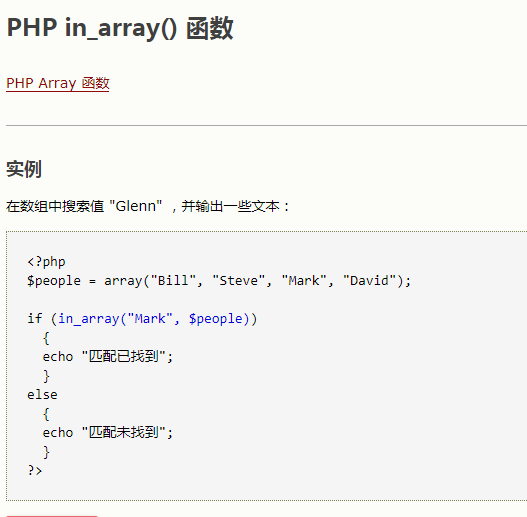The image size is (527, 517).
Task: Click the horizontal divider under the link
Action: 266,125
